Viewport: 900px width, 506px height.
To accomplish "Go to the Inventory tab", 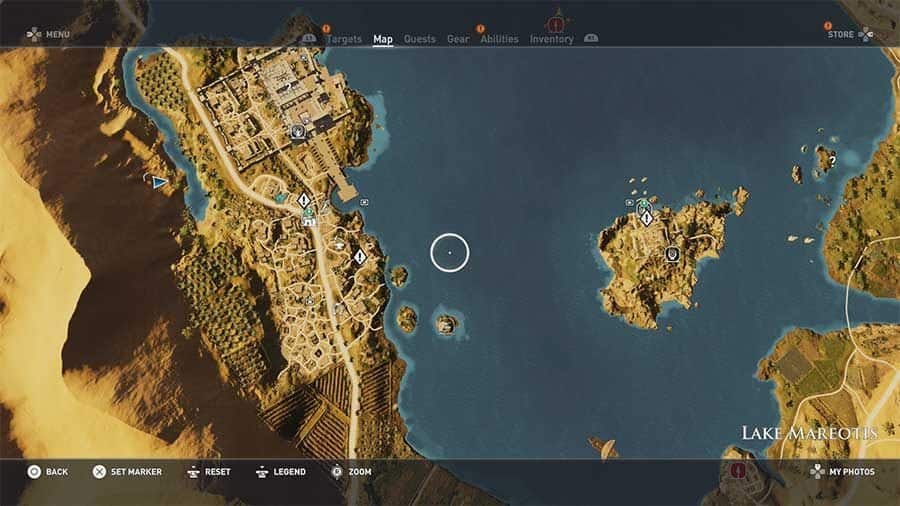I will coord(552,39).
